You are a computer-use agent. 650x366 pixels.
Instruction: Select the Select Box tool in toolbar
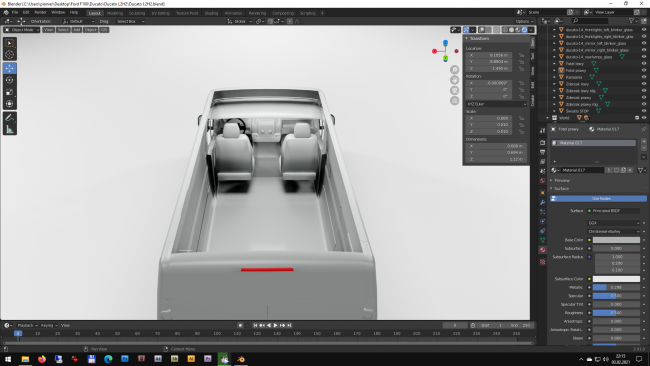tap(10, 43)
